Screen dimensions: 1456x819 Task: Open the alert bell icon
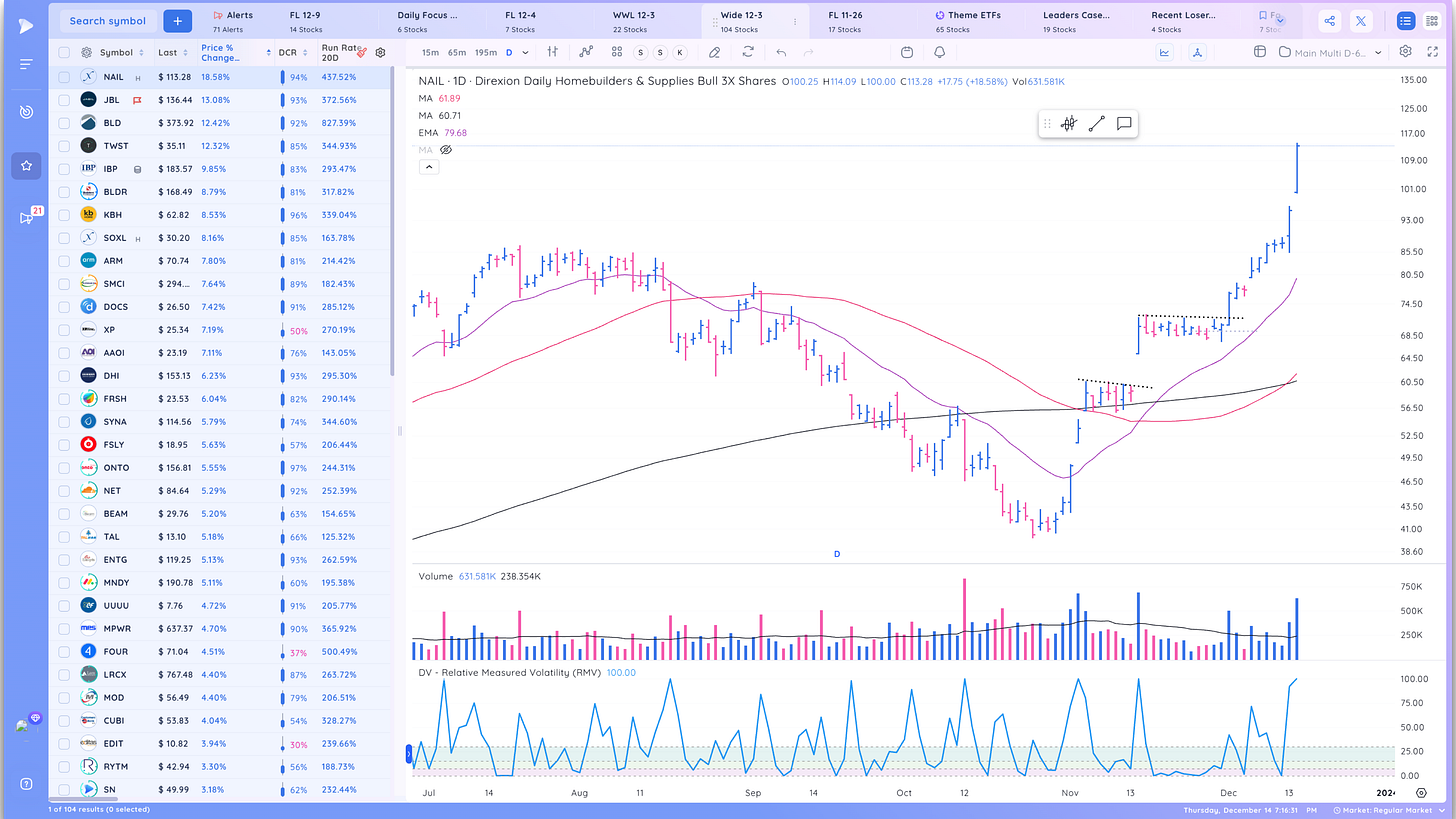pyautogui.click(x=939, y=52)
